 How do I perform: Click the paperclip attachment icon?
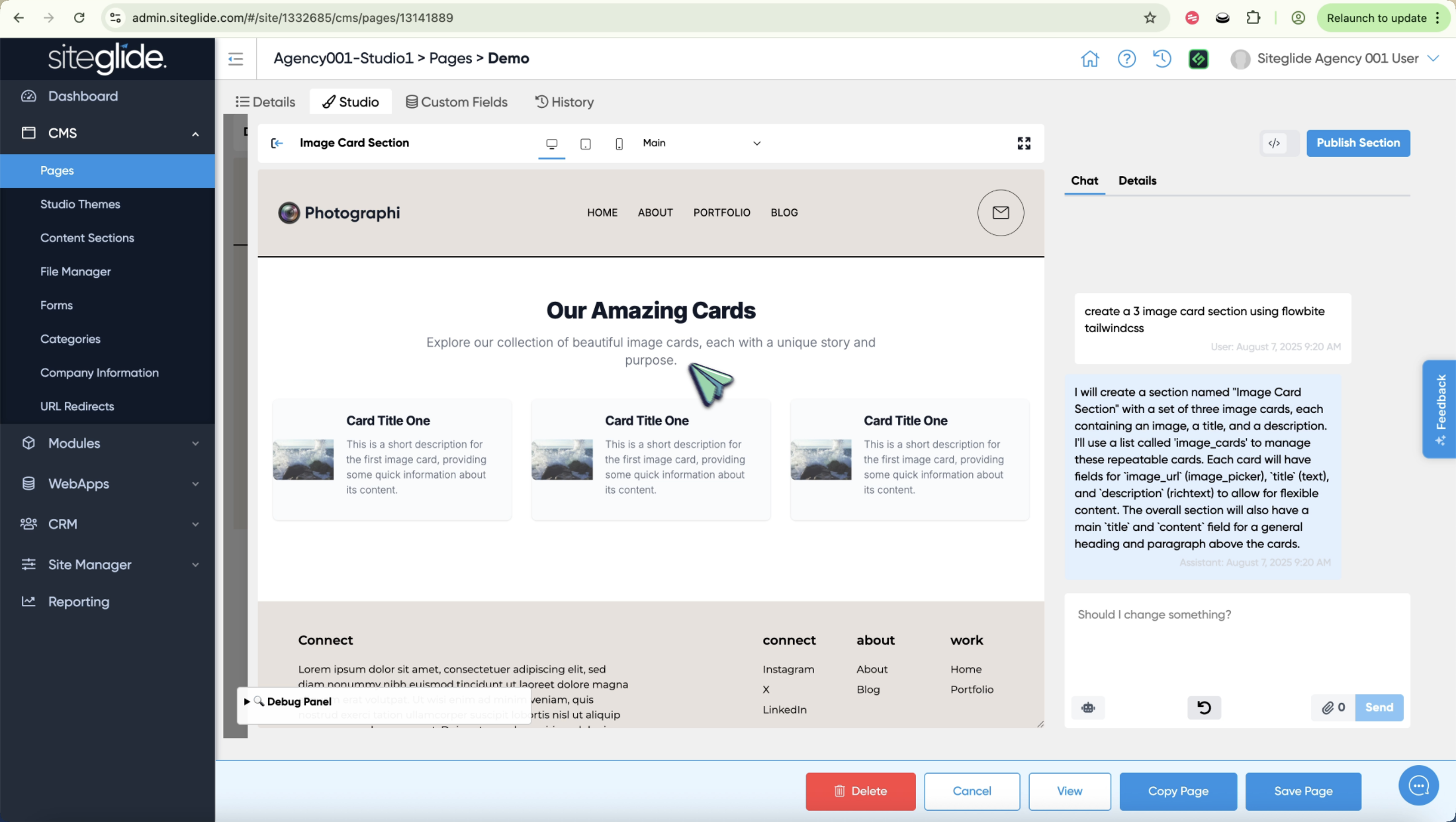tap(1328, 708)
